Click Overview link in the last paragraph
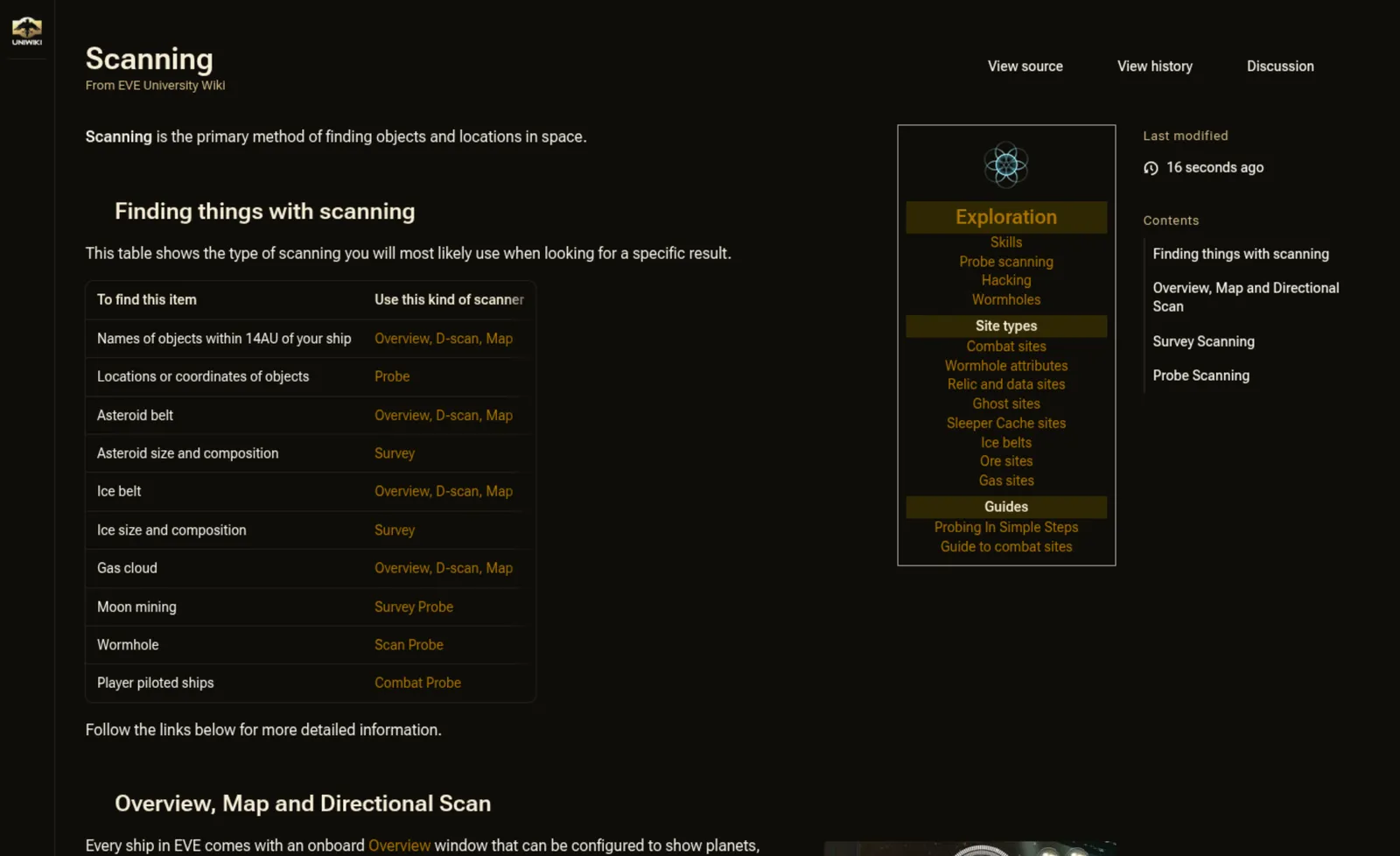Screen dimensions: 1400x856 click(x=399, y=845)
